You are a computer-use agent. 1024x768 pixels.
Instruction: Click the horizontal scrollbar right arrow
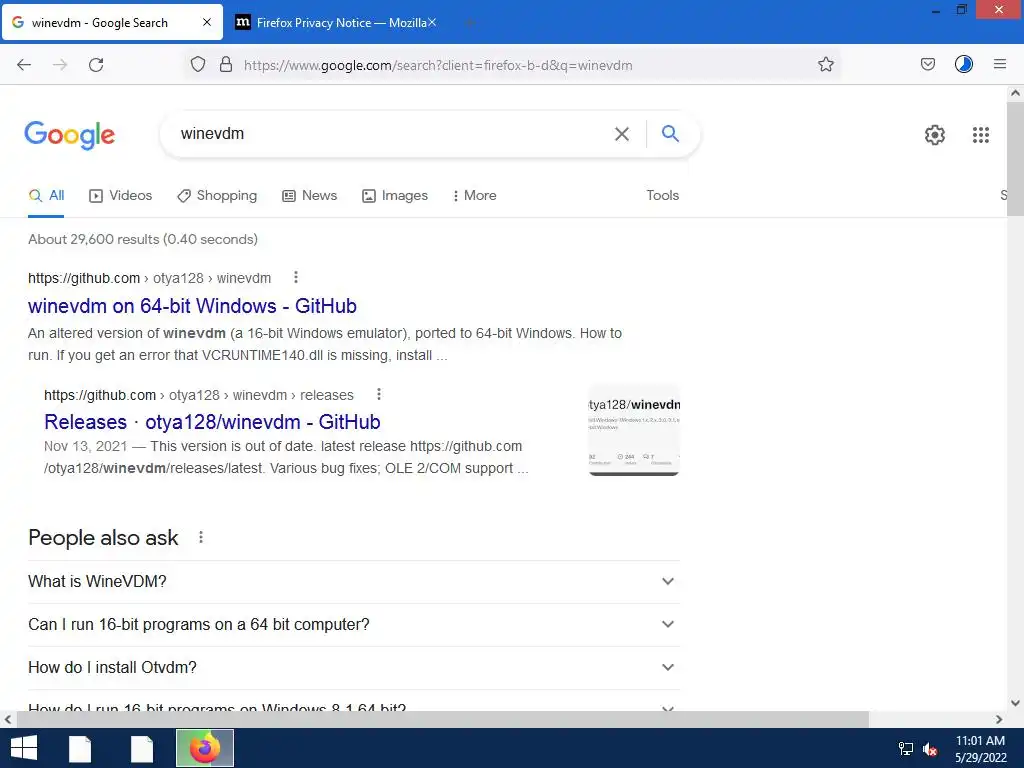pyautogui.click(x=999, y=720)
